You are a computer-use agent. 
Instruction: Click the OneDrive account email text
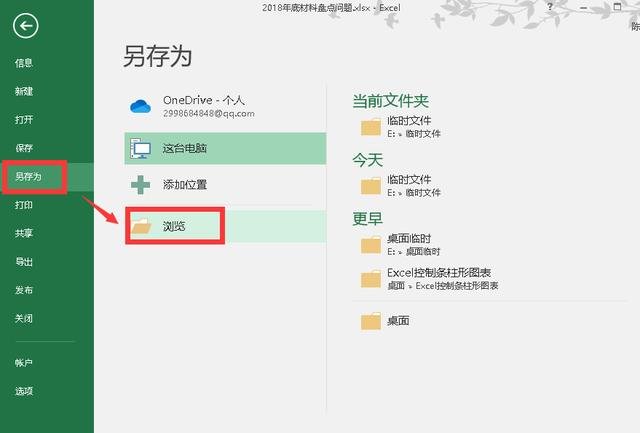(x=209, y=113)
